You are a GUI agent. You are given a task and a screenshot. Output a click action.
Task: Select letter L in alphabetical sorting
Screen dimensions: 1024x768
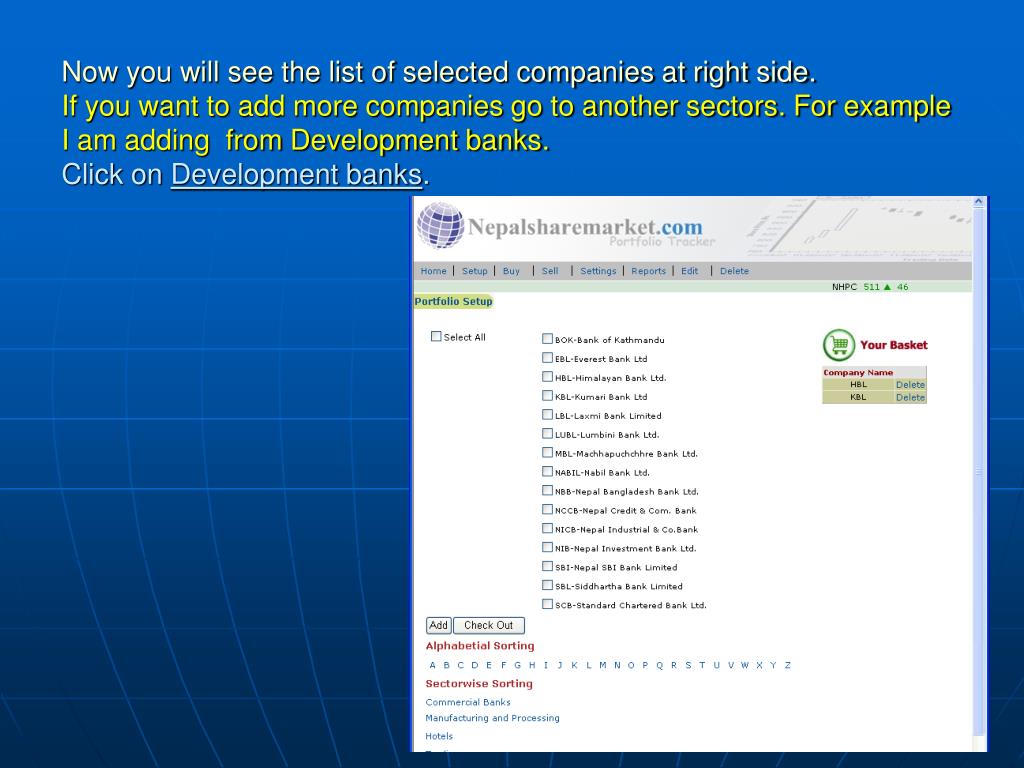588,665
